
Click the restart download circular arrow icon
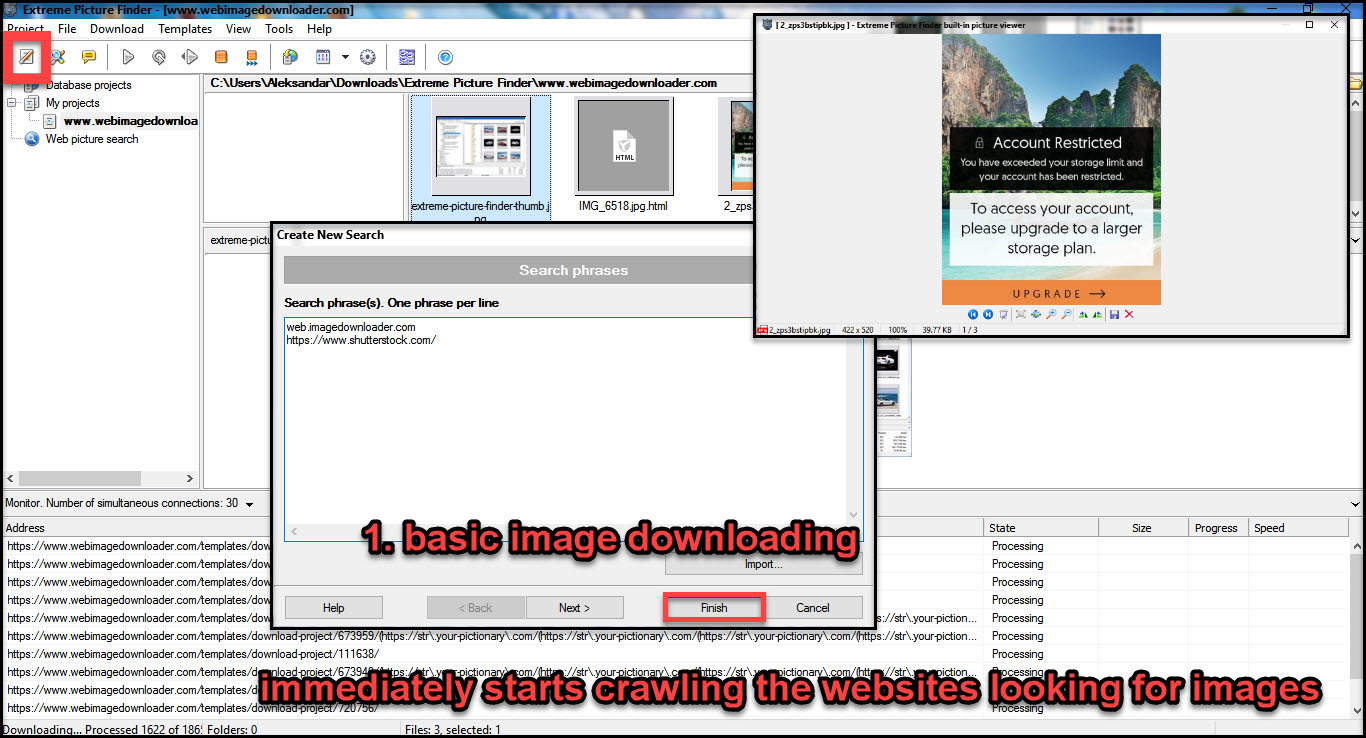point(159,57)
